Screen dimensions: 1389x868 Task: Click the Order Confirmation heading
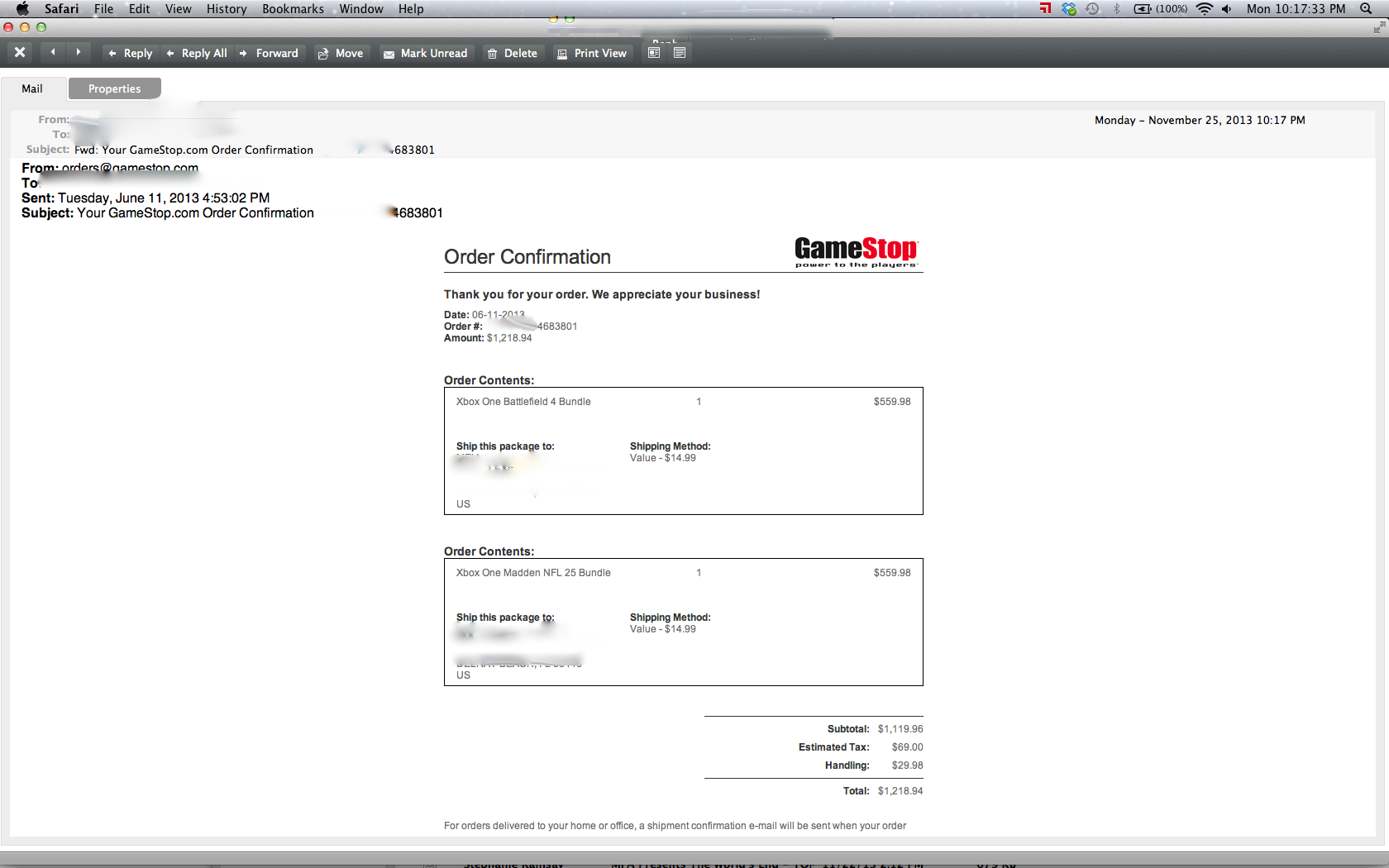[527, 257]
